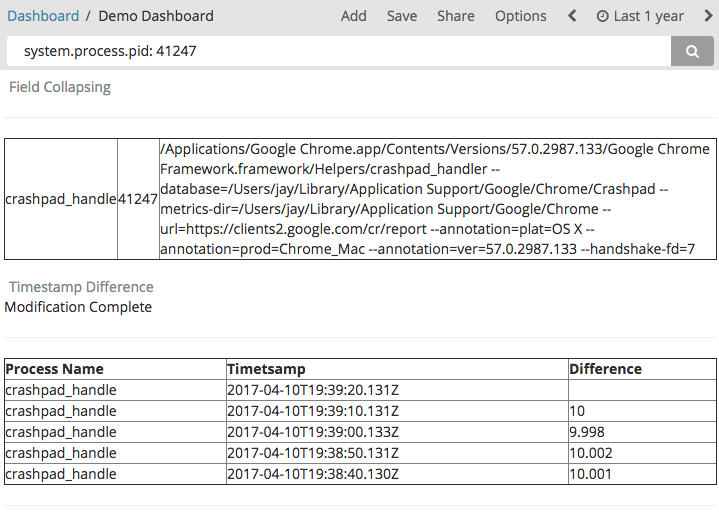Open the Share menu
719x516 pixels.
point(456,16)
